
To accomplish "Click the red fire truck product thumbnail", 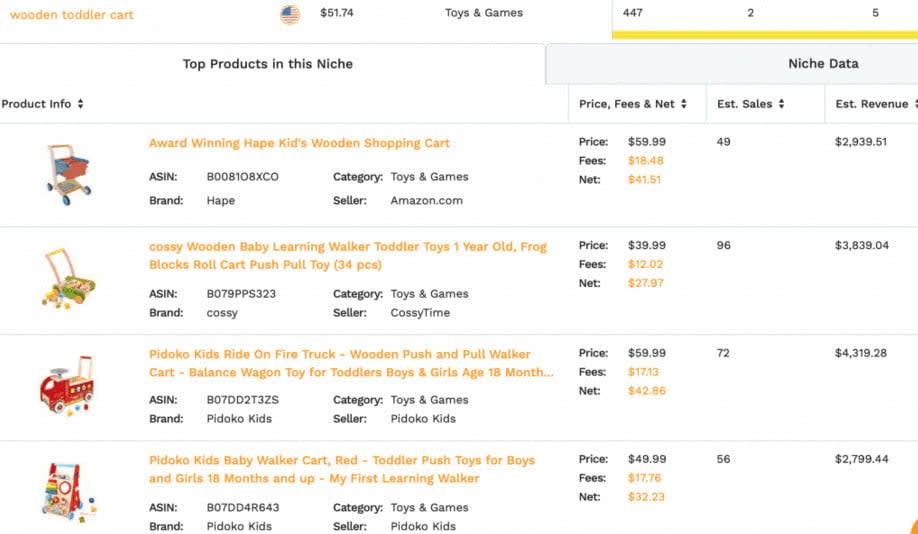I will point(67,385).
